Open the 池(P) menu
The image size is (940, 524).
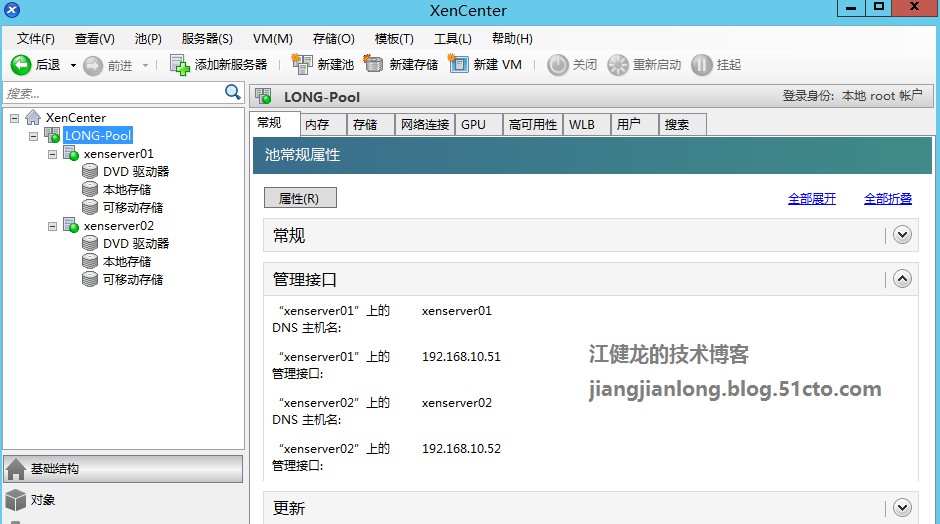(x=148, y=39)
